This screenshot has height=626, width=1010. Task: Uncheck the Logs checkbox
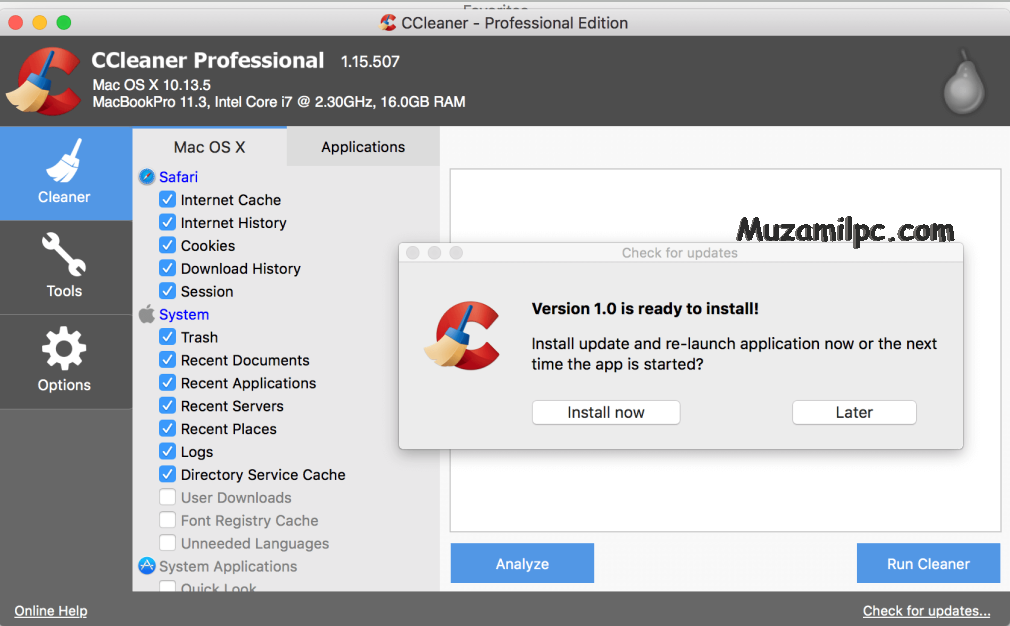(167, 451)
